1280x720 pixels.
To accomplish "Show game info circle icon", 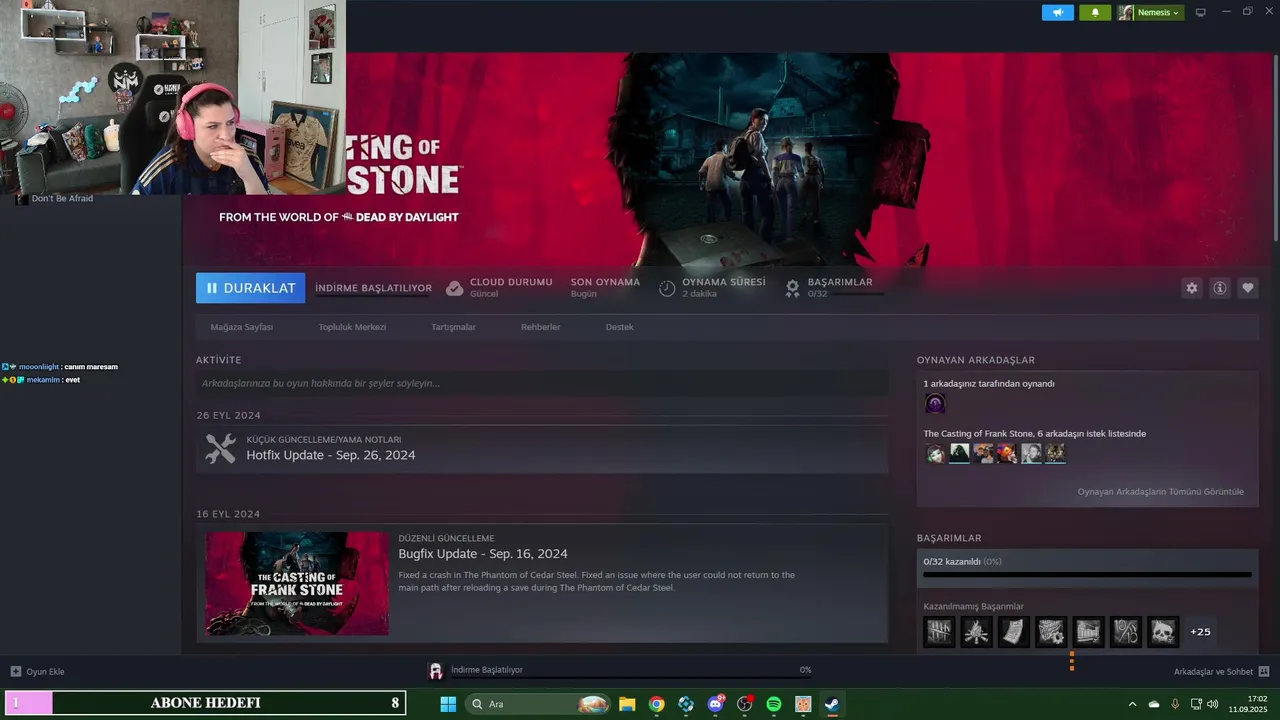I will point(1220,288).
